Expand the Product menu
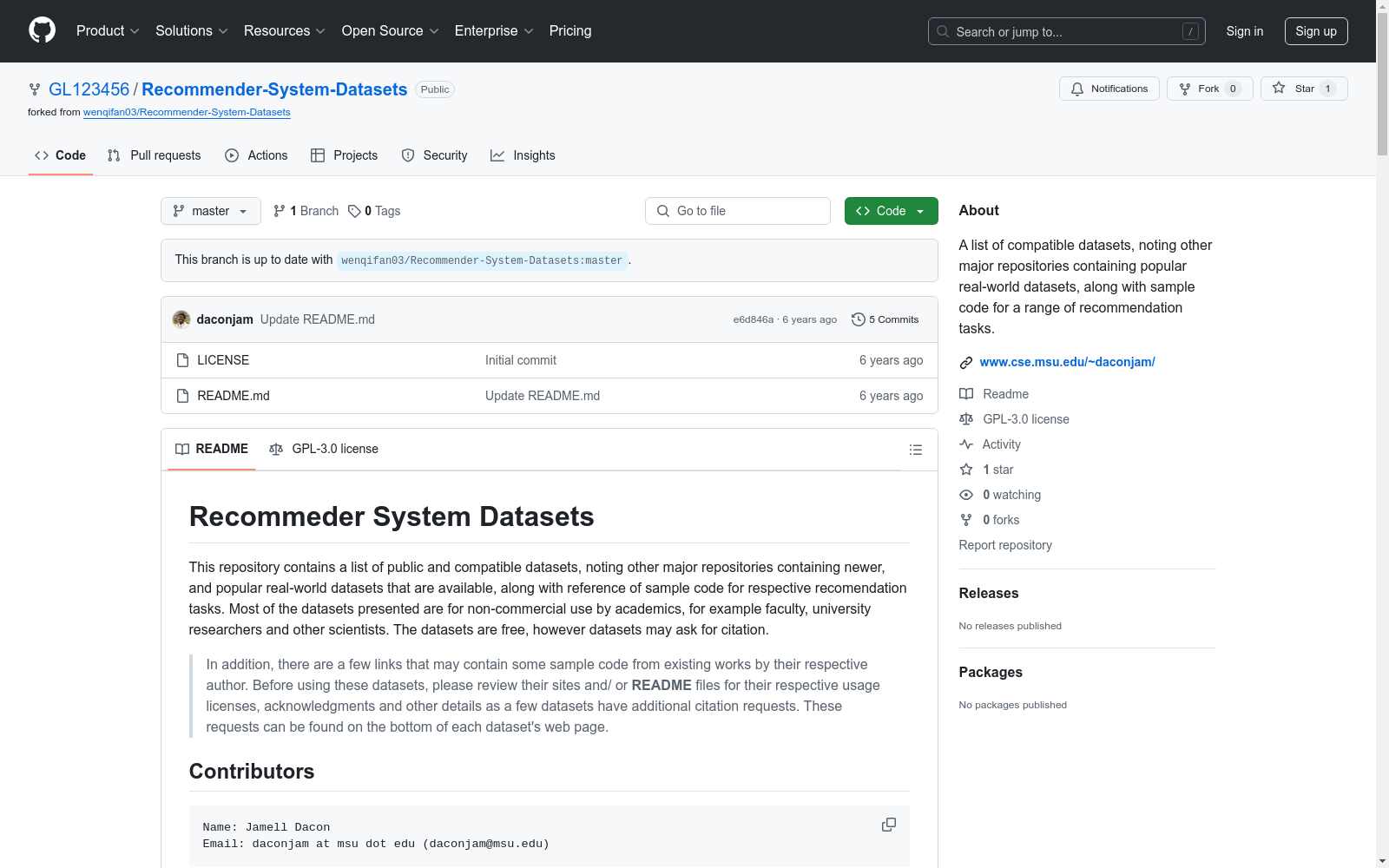 click(x=108, y=31)
